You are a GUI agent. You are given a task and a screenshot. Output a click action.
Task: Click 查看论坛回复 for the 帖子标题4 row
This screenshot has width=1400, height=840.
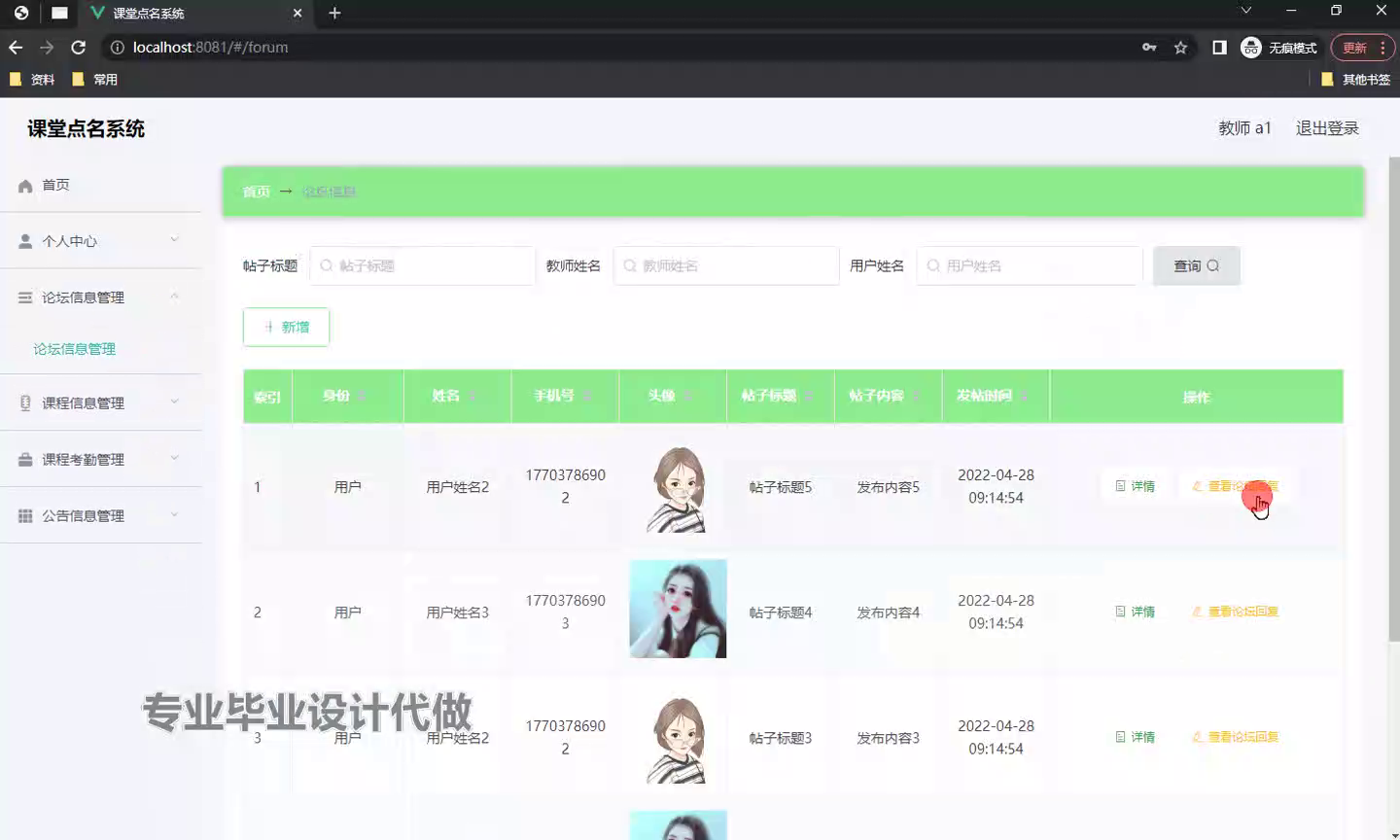coord(1235,612)
